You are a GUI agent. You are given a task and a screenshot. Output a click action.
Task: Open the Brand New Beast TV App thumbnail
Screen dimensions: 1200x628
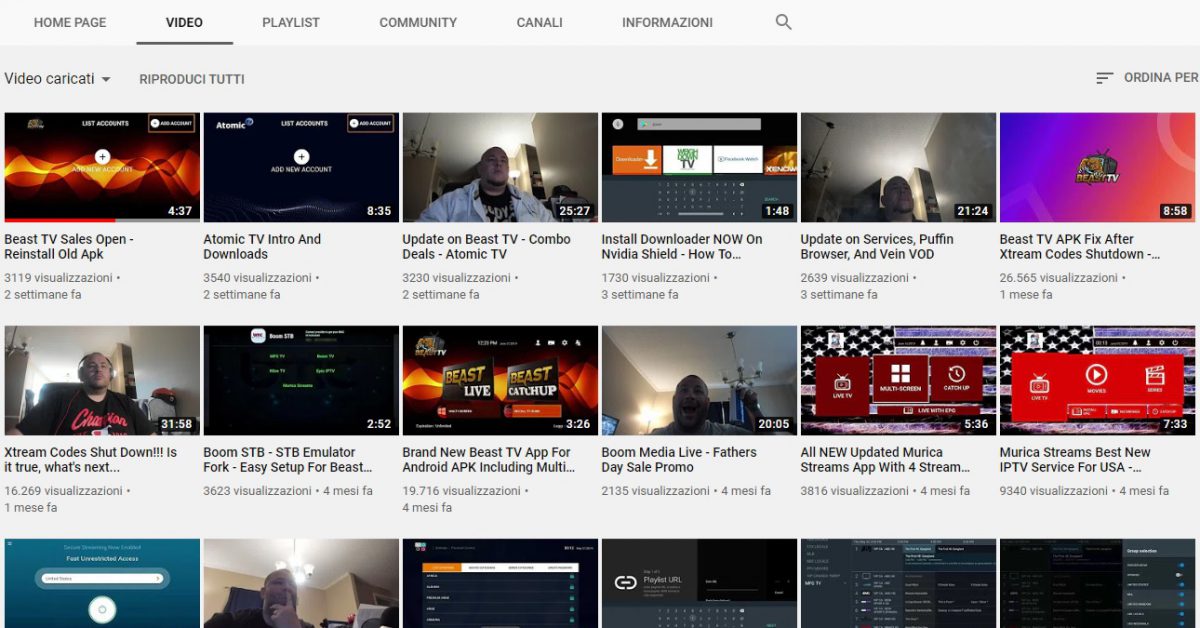500,380
